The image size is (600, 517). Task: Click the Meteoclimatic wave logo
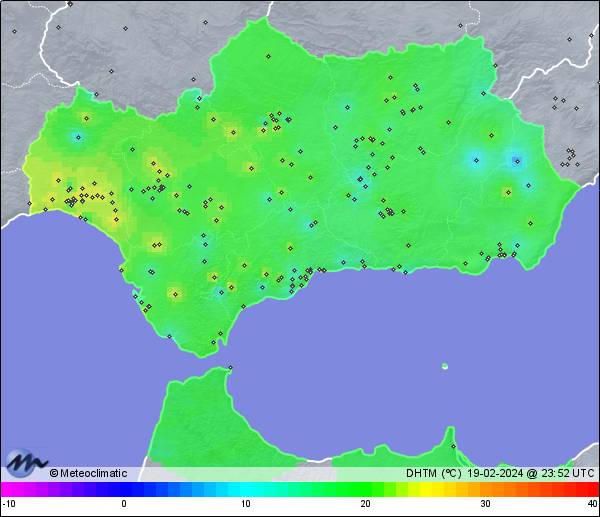[26, 462]
